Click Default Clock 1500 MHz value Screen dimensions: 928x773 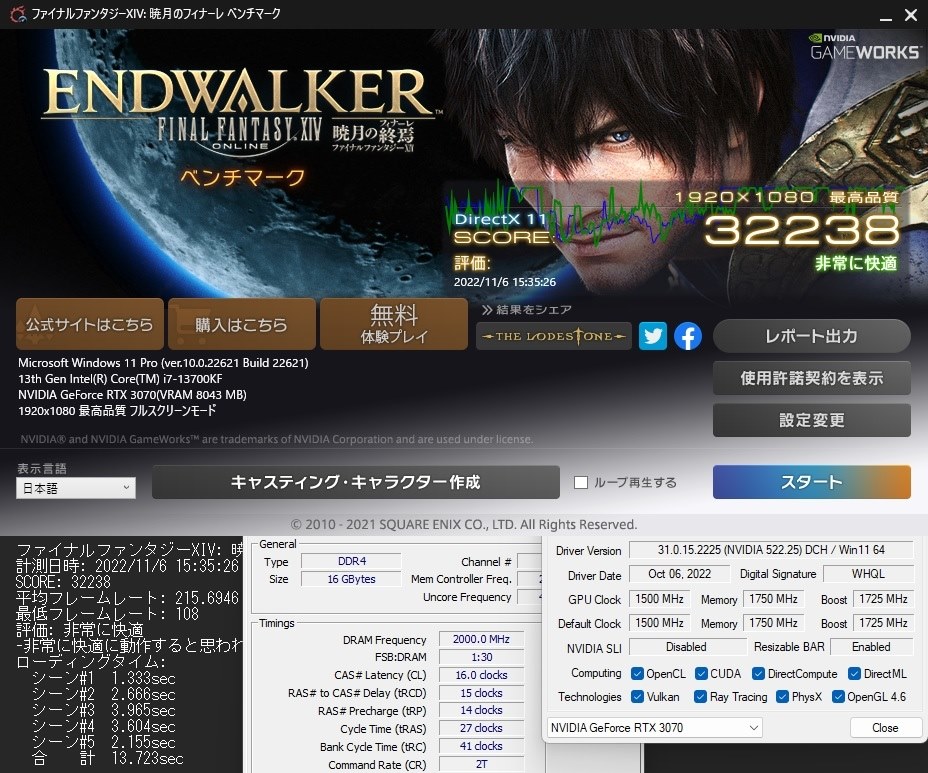point(659,623)
